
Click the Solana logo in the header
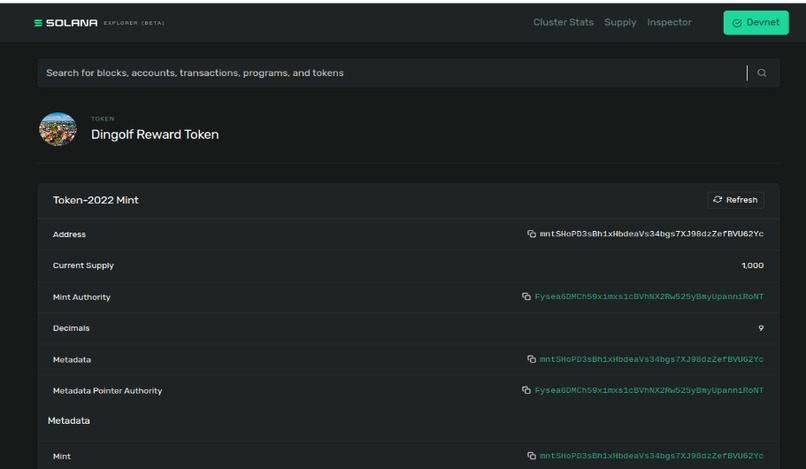[x=66, y=23]
